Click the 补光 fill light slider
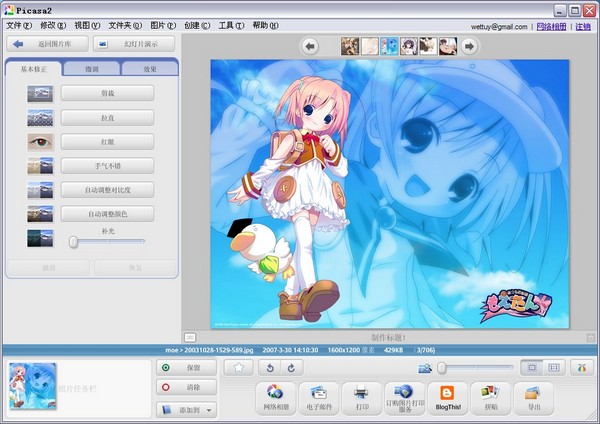 74,241
